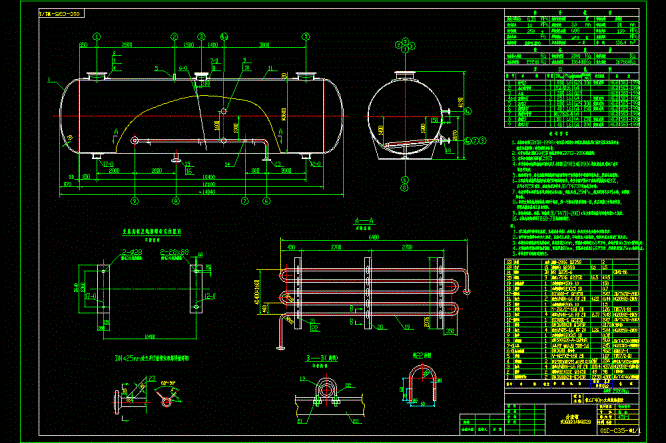
Task: Select the yellow boxed drawing label above the tank
Action: point(61,14)
